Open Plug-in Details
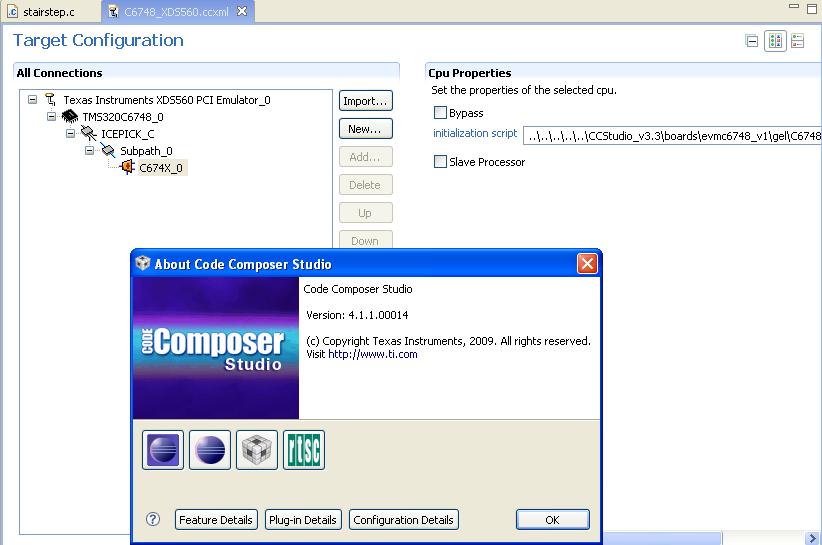This screenshot has height=545, width=822. (303, 520)
